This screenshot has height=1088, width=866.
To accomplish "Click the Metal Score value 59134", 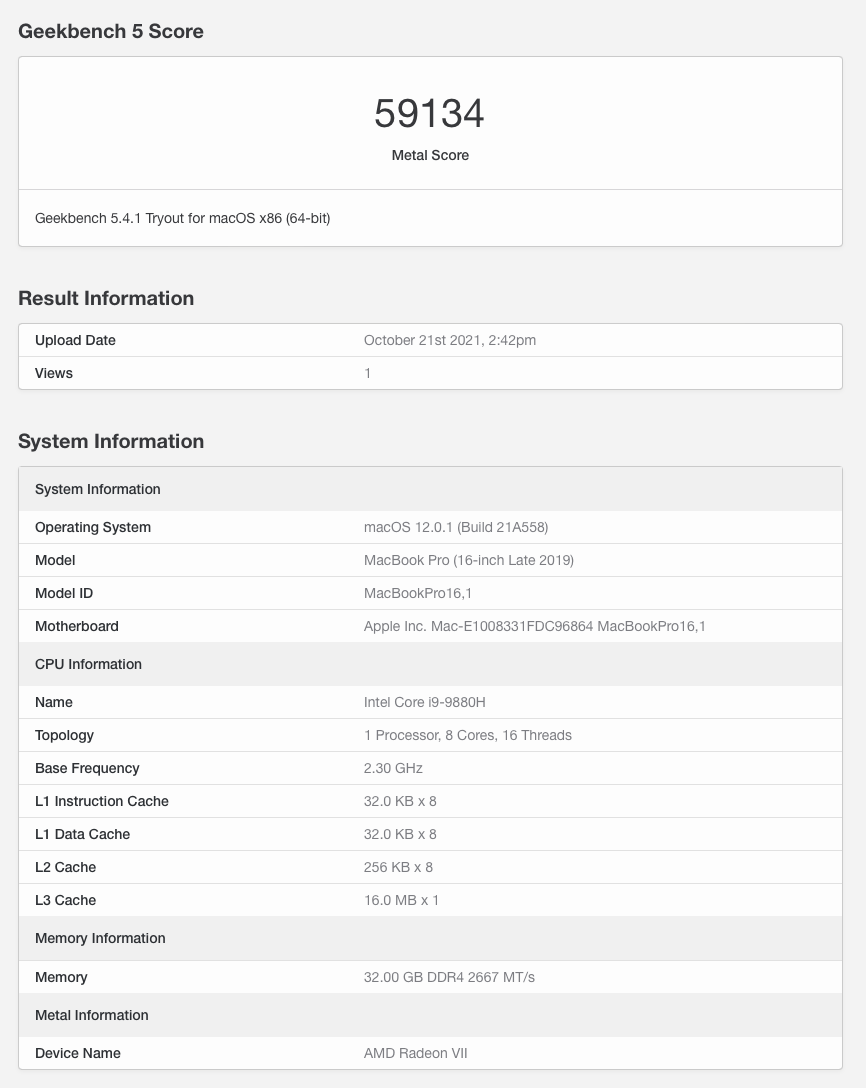I will click(x=429, y=113).
